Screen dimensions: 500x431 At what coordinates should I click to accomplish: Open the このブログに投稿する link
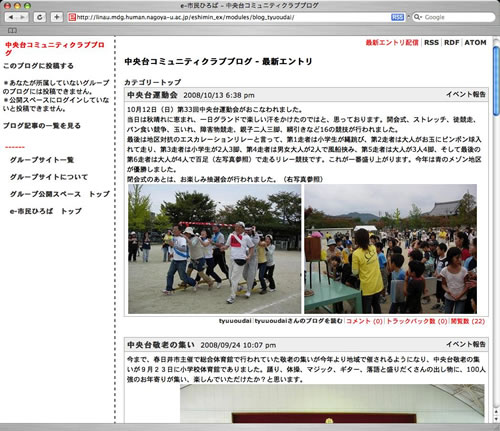coord(38,66)
